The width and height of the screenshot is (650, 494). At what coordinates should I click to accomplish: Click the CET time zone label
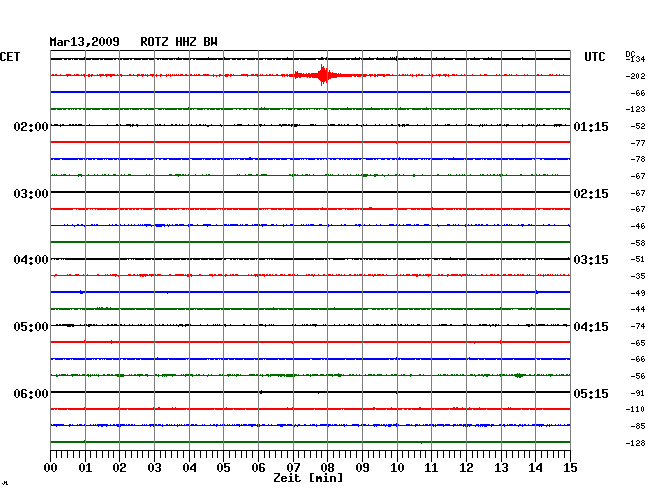[10, 57]
